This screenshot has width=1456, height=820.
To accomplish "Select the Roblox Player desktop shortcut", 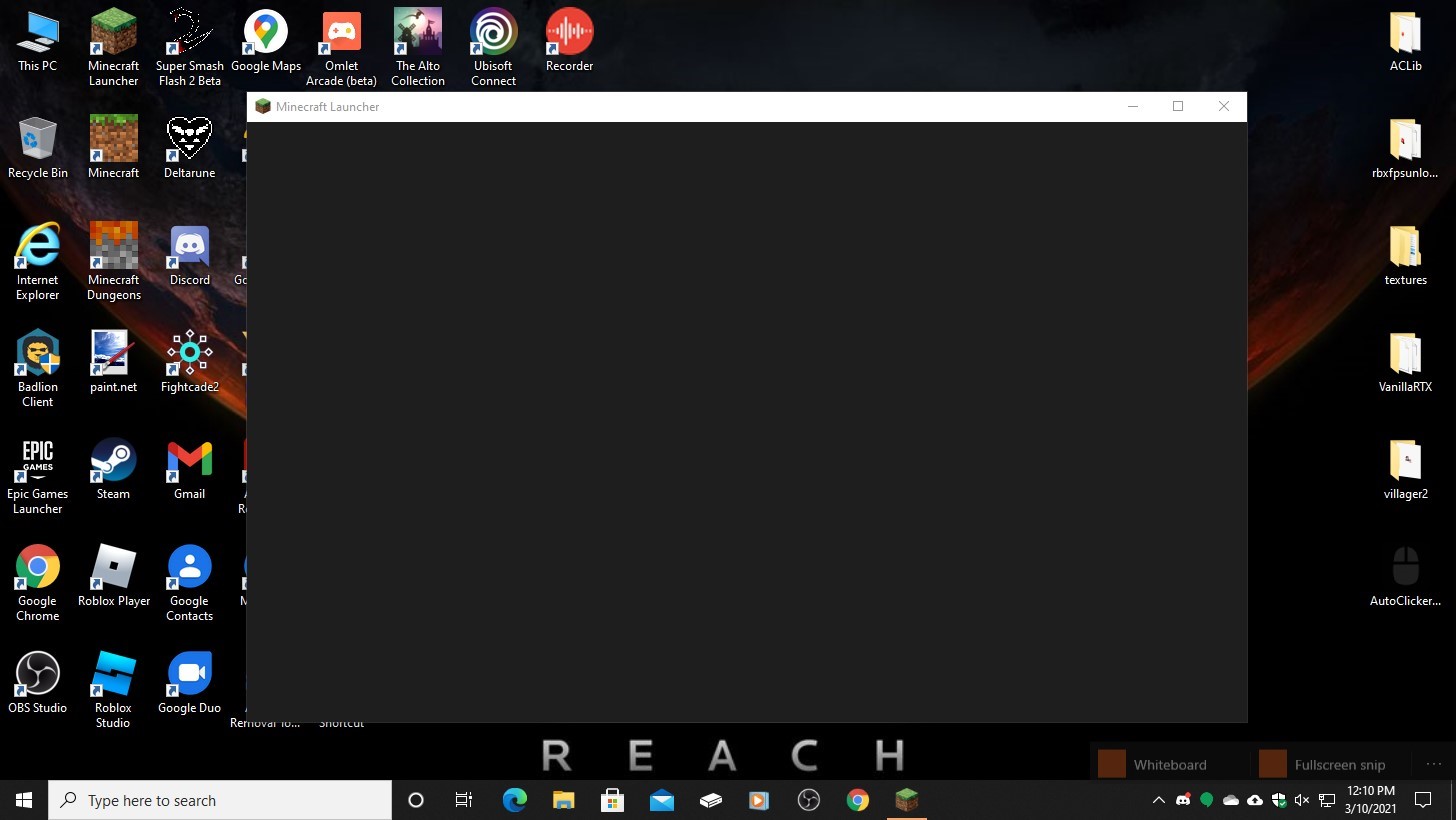I will (114, 576).
